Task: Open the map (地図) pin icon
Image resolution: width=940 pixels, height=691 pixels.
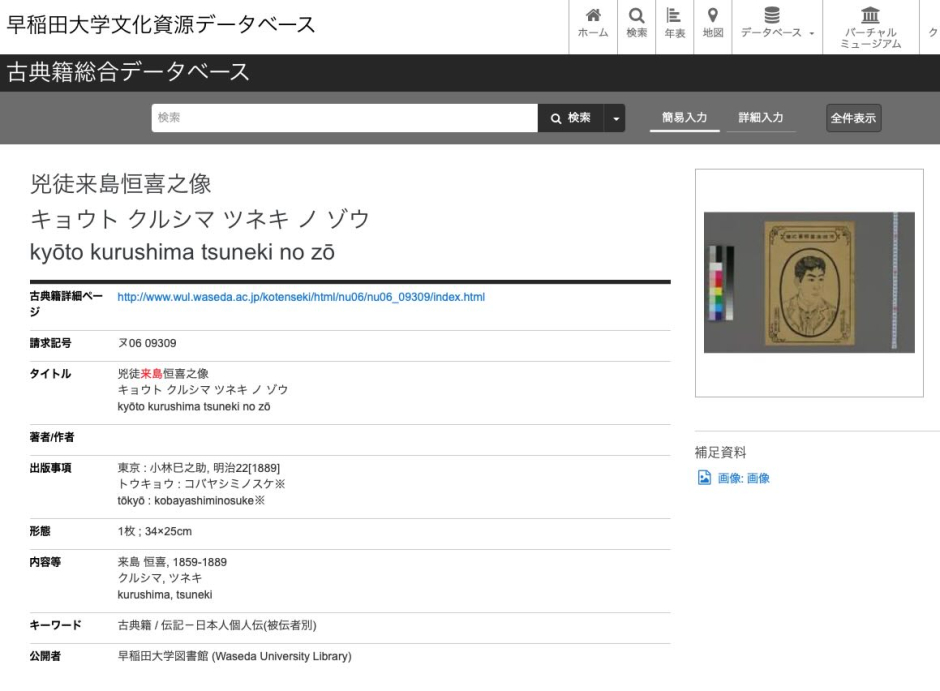Action: (713, 16)
